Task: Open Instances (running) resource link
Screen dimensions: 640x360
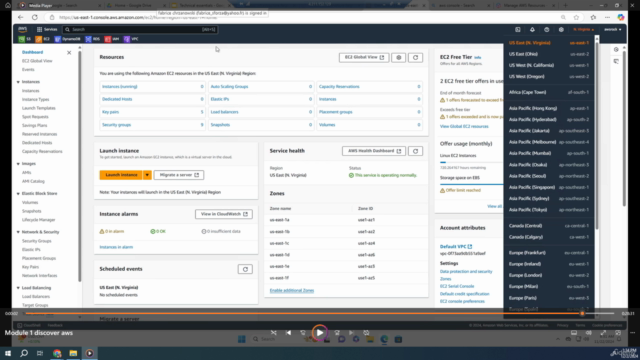Action: click(120, 87)
